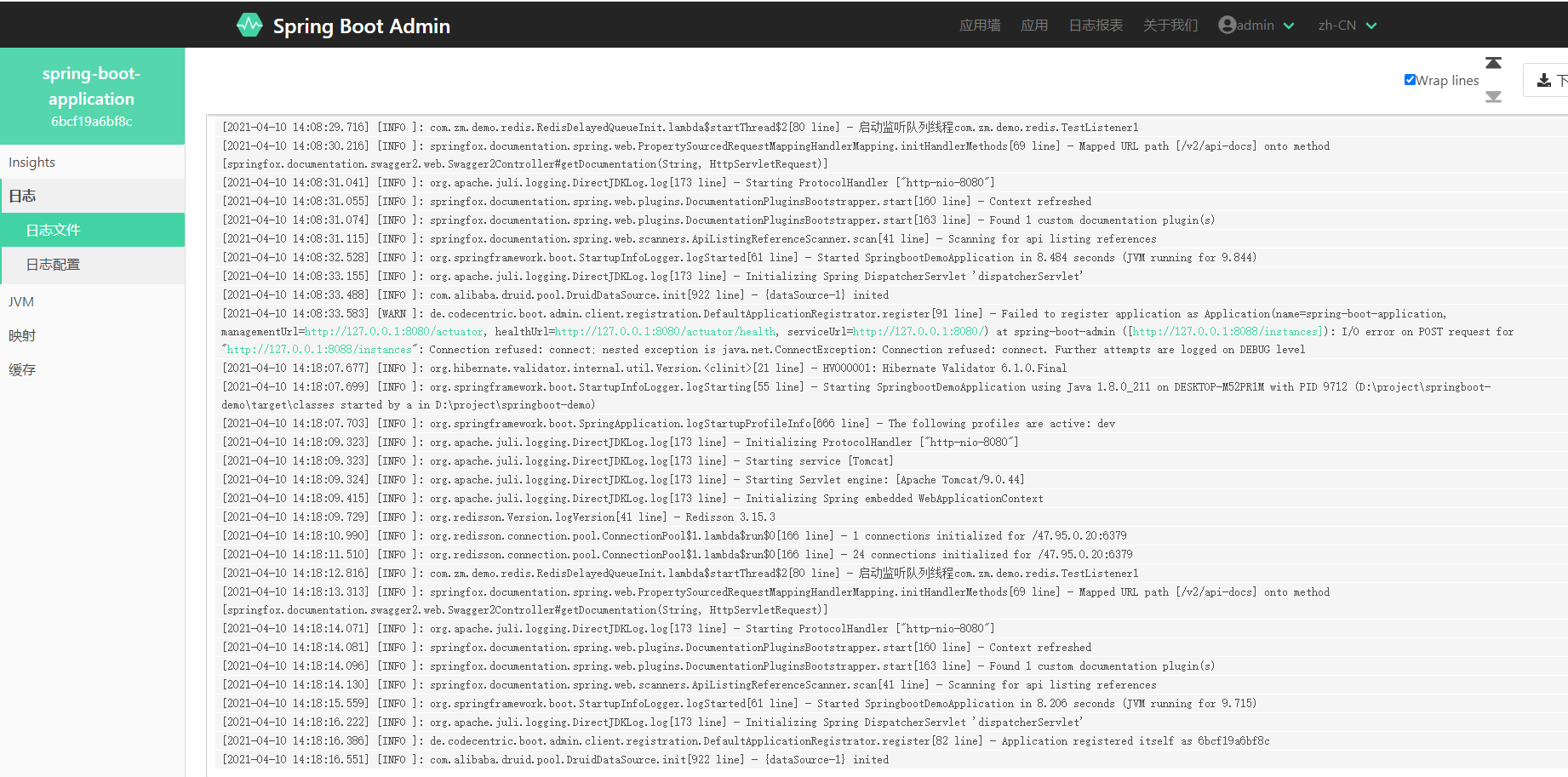The image size is (1568, 777).
Task: Open the zh-CN language dropdown
Action: 1348,25
